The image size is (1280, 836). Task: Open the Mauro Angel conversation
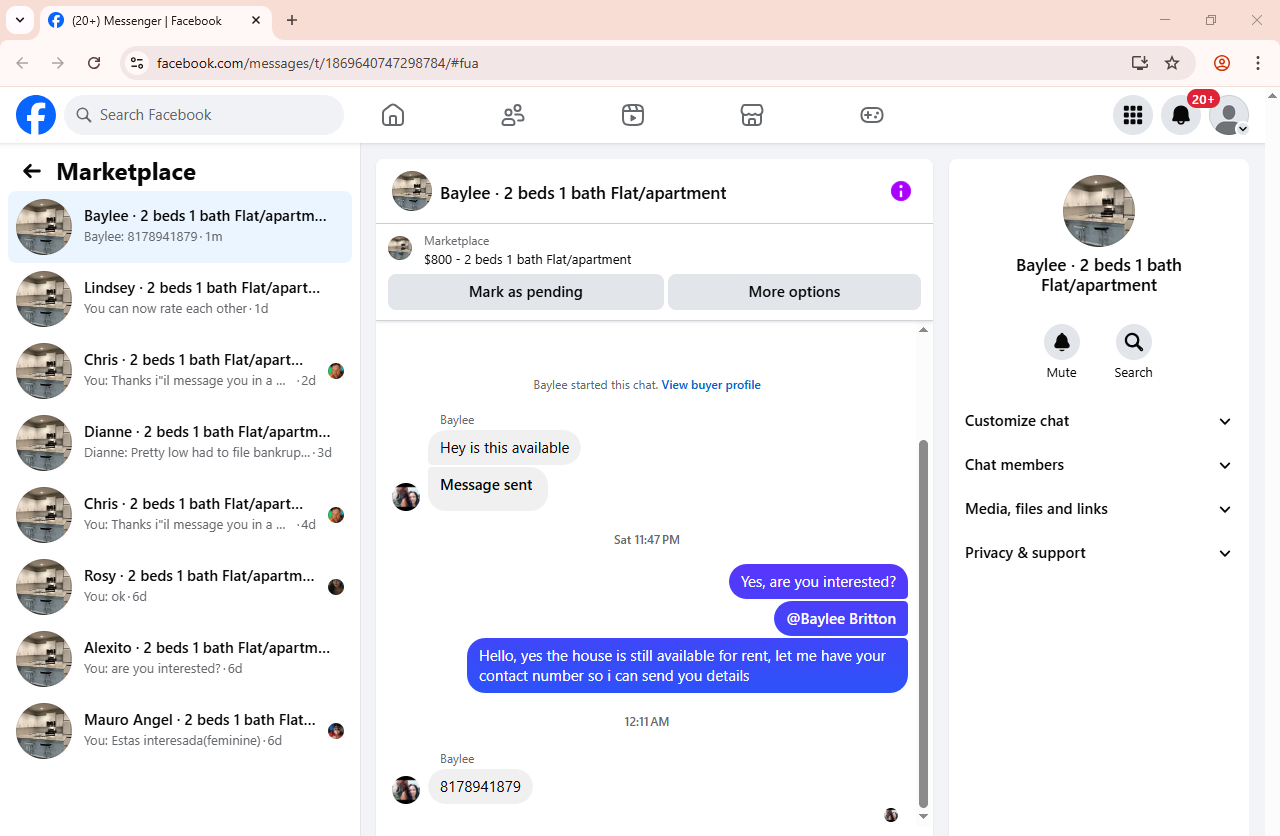[x=180, y=731]
